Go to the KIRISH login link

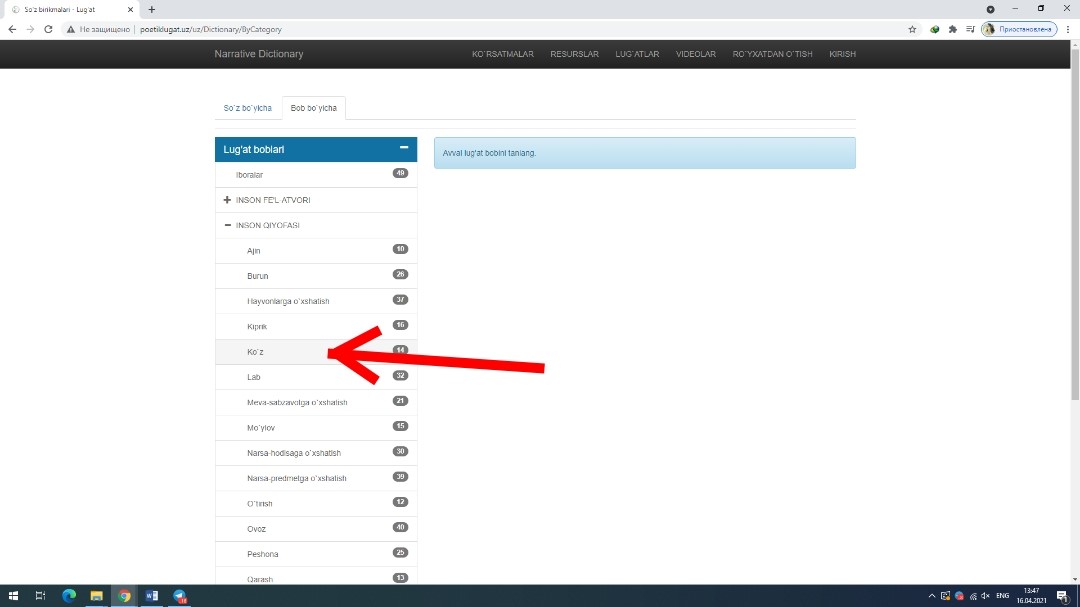click(x=842, y=54)
